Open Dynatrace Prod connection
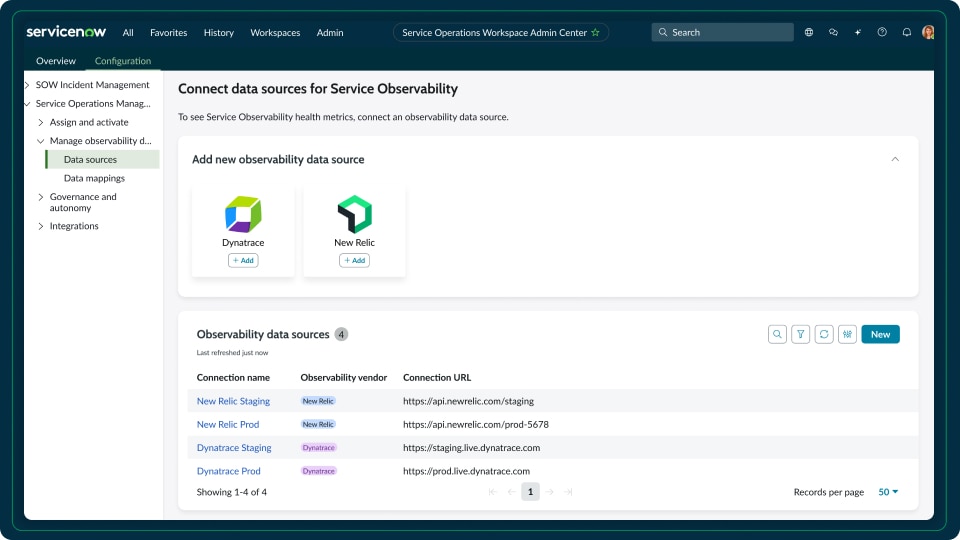This screenshot has width=960, height=540. [x=228, y=471]
